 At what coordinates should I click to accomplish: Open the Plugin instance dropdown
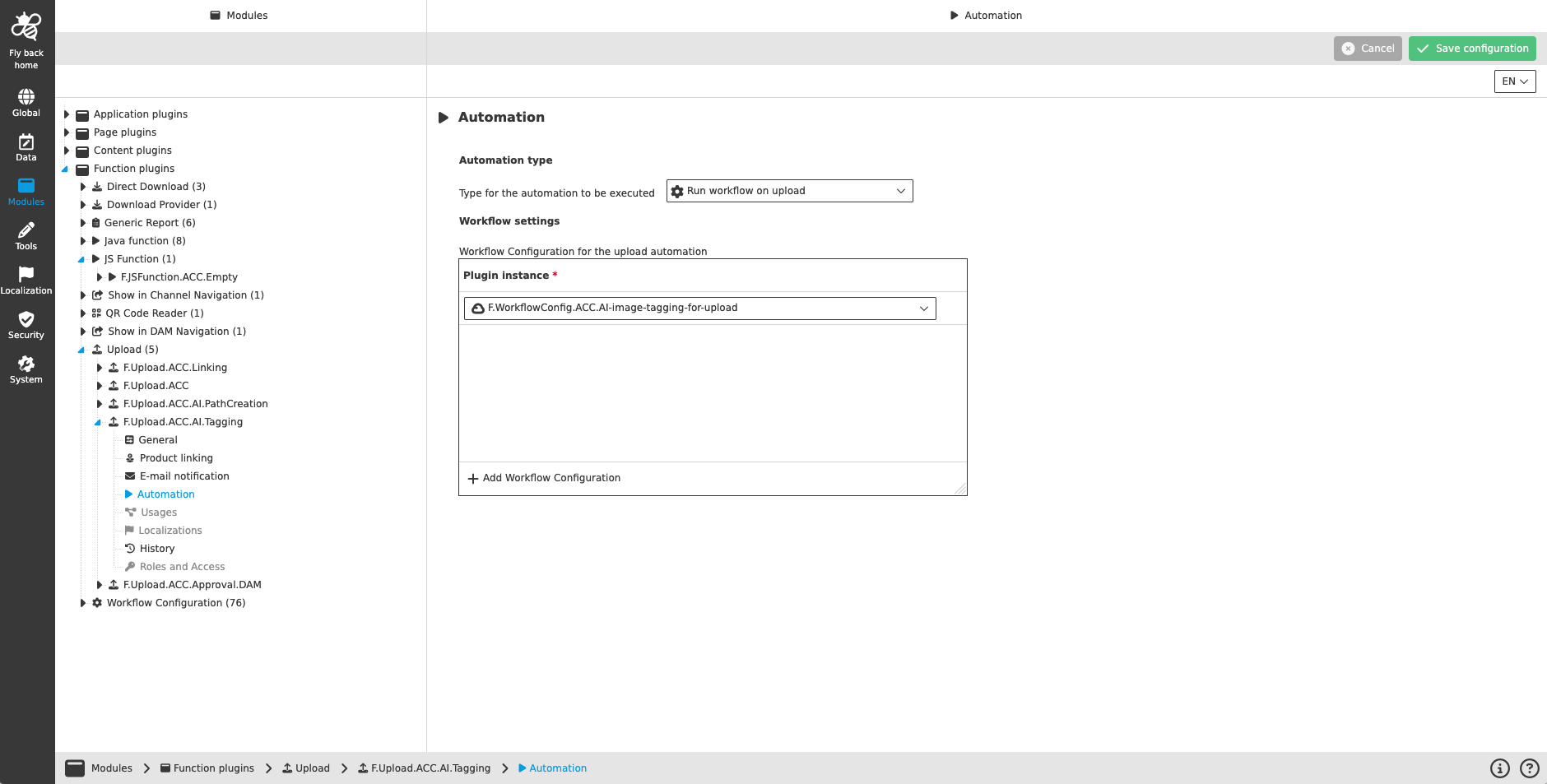coord(699,308)
